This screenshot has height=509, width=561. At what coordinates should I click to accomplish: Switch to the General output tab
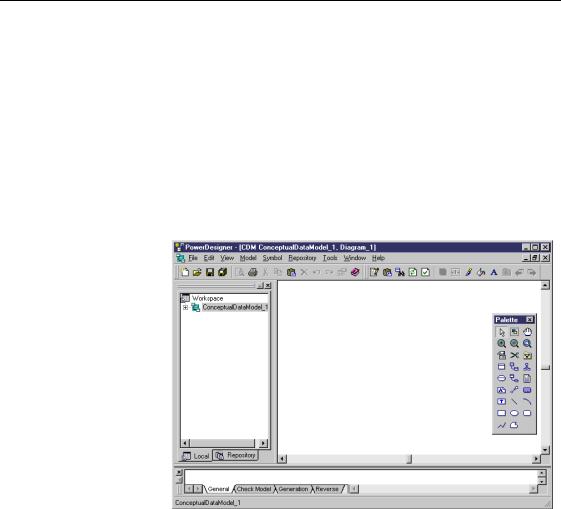[218, 489]
